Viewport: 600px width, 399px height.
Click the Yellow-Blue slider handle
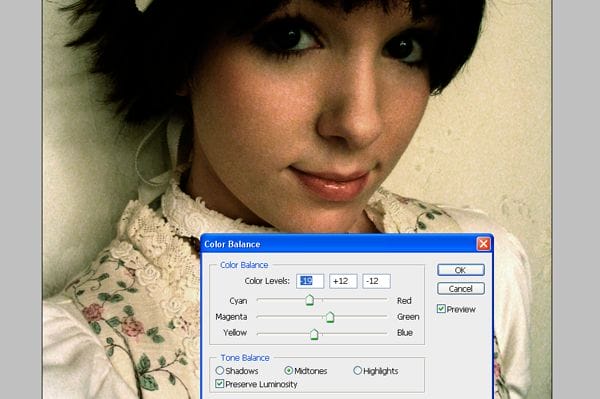pyautogui.click(x=314, y=334)
